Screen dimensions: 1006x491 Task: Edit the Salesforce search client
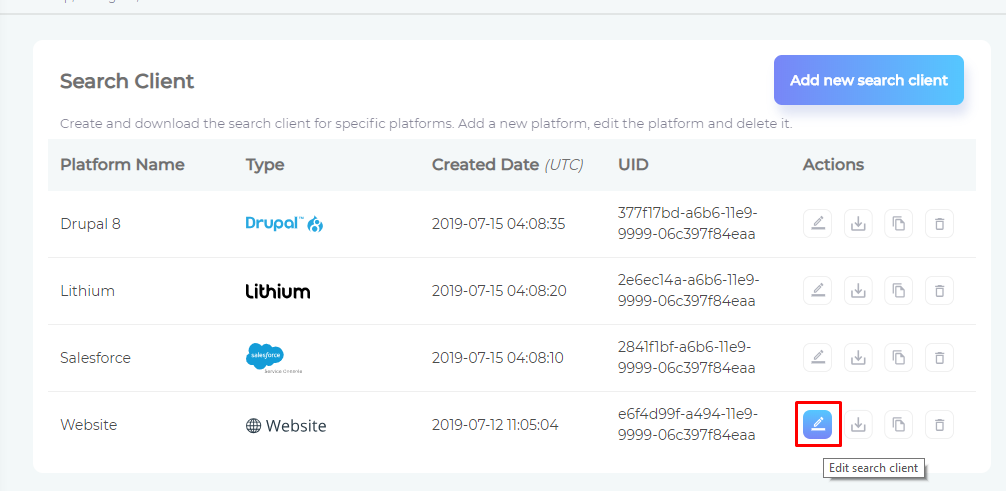coord(818,358)
